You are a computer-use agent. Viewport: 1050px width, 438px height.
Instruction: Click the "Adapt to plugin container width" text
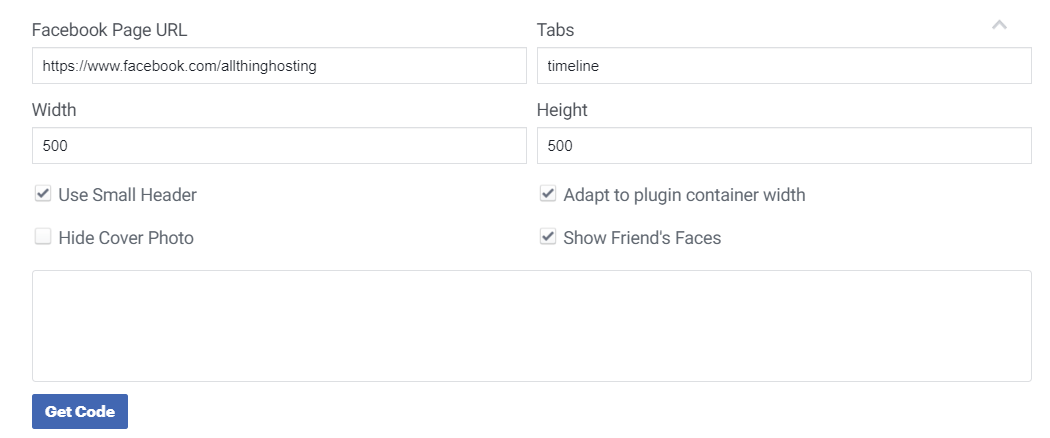click(x=684, y=195)
